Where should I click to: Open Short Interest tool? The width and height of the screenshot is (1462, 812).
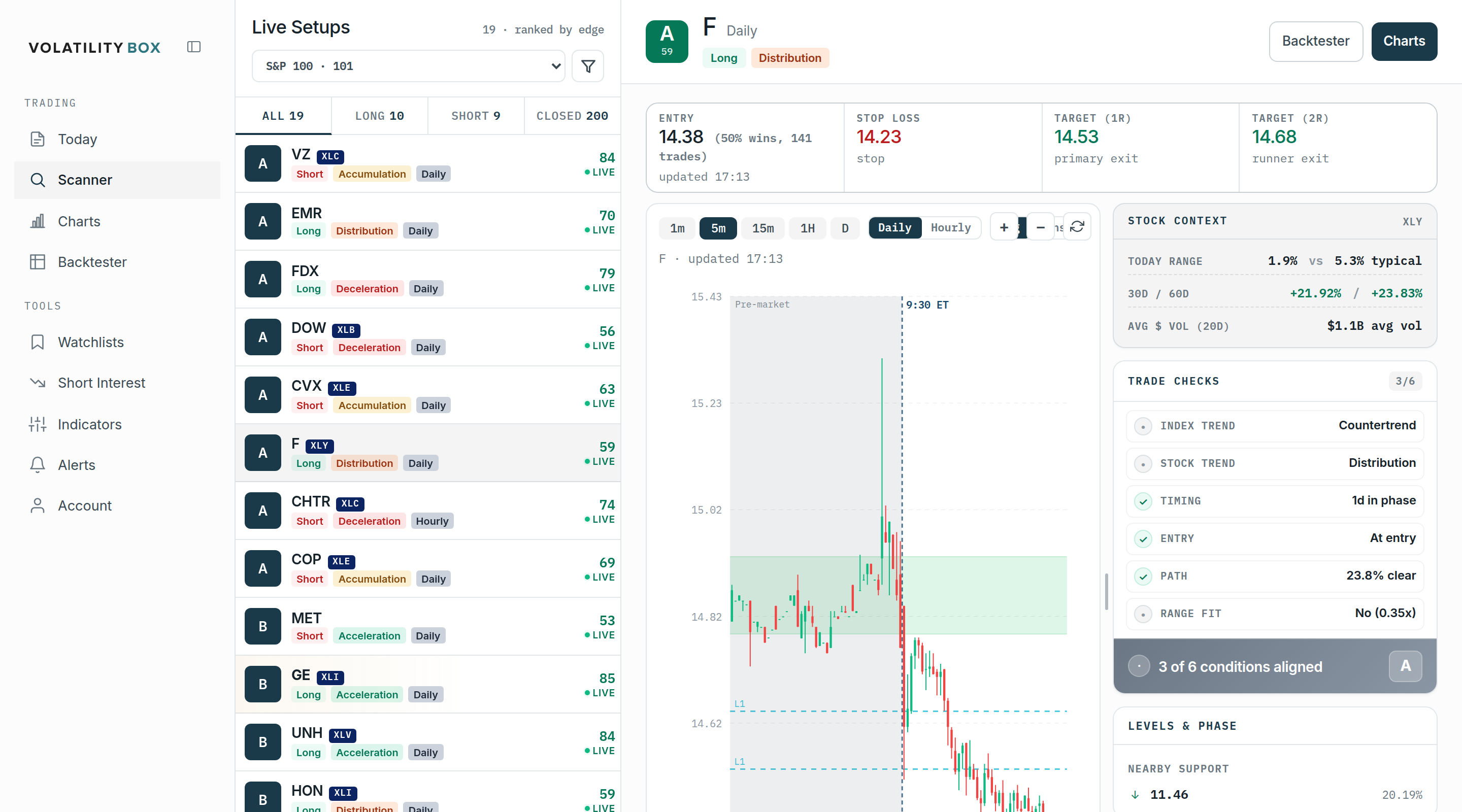point(117,383)
